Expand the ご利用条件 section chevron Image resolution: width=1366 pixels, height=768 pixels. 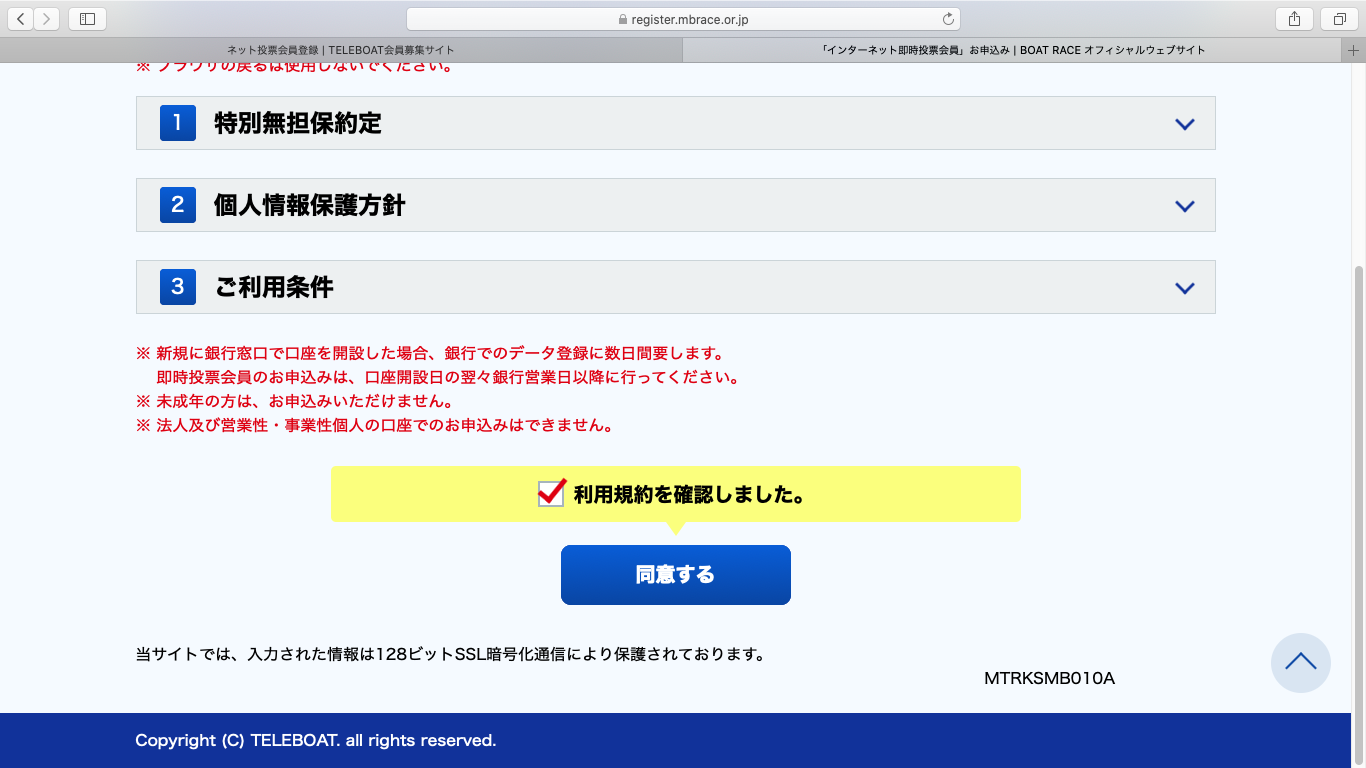coord(1185,288)
